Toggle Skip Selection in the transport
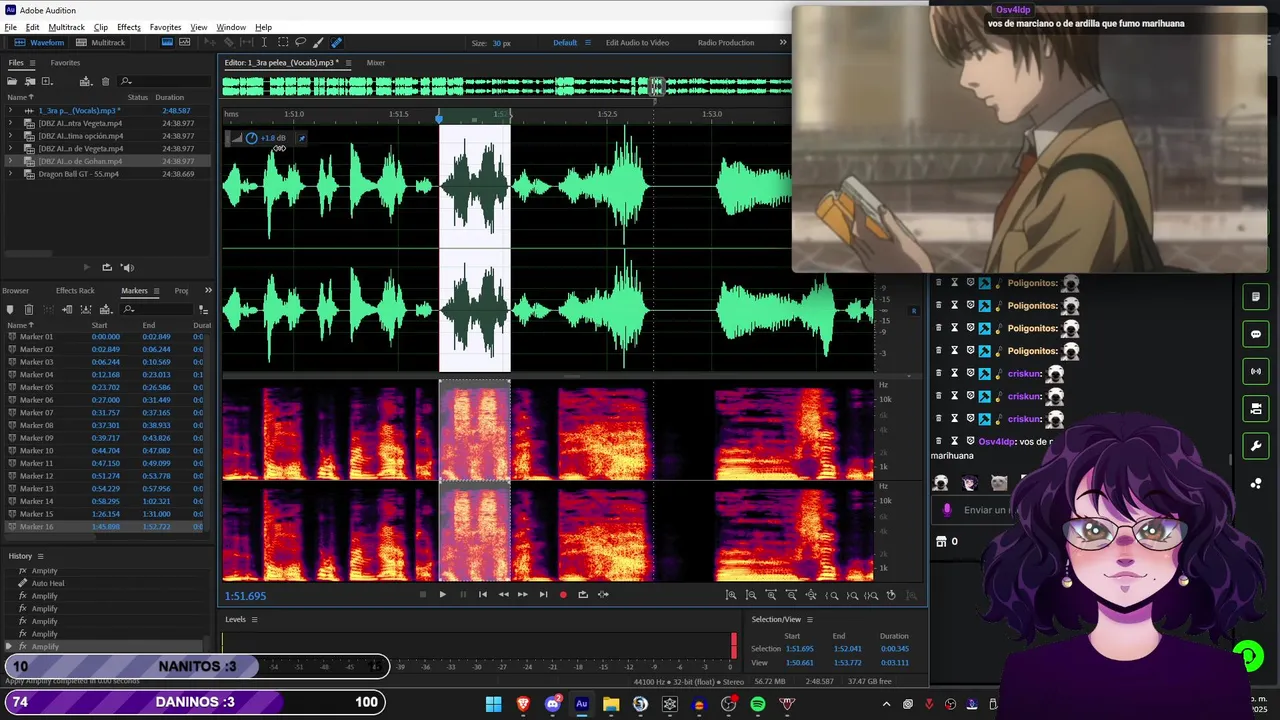This screenshot has height=720, width=1280. coord(603,595)
